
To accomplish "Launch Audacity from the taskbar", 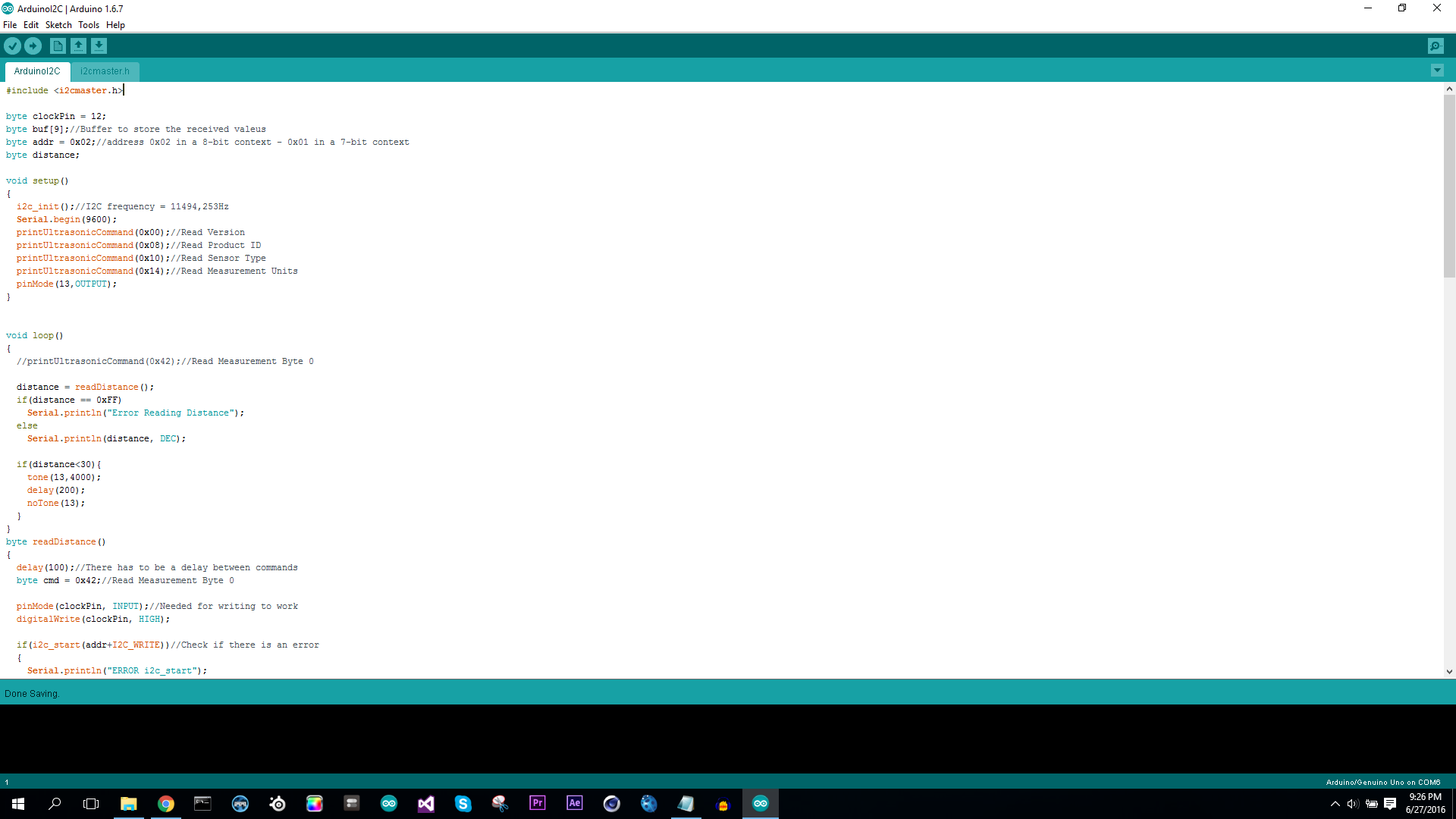I will [722, 804].
